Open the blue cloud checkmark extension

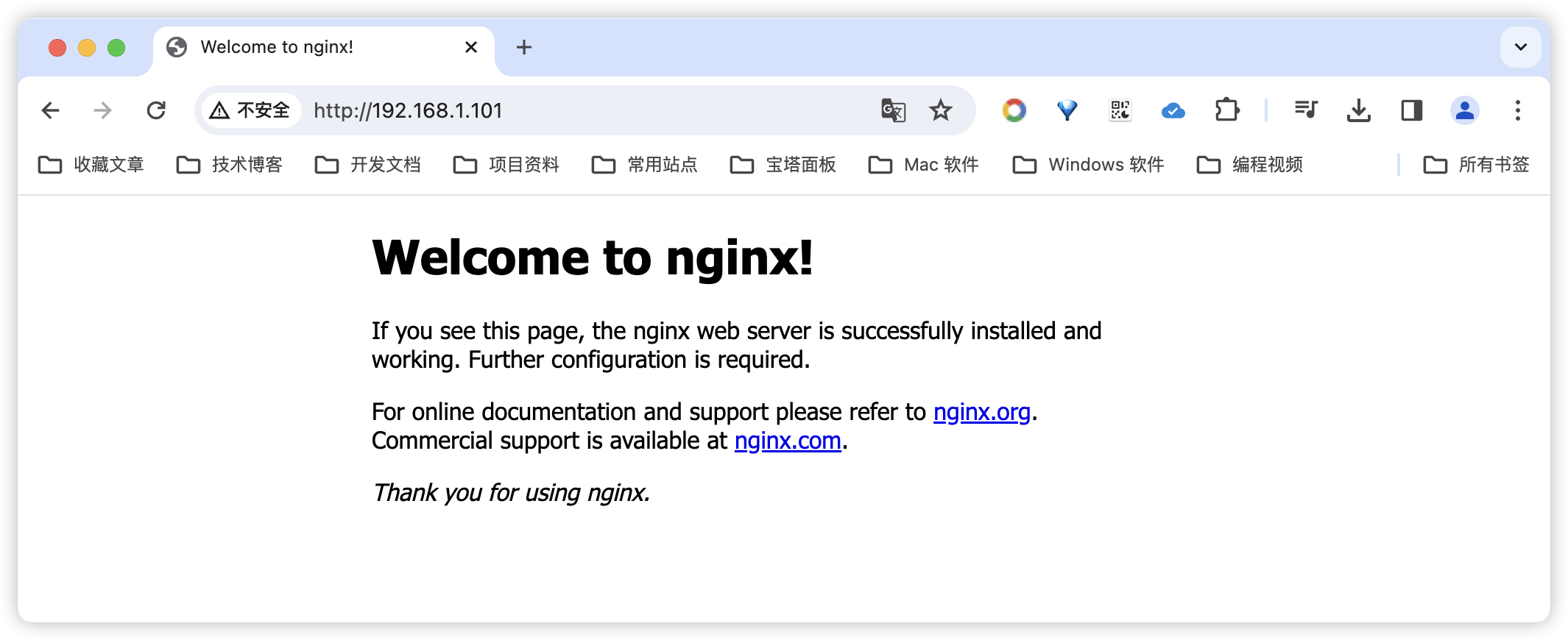1173,110
